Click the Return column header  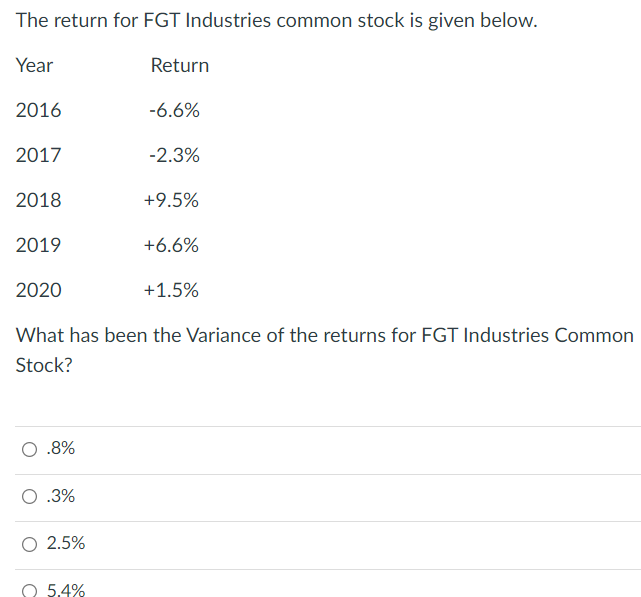(x=180, y=65)
